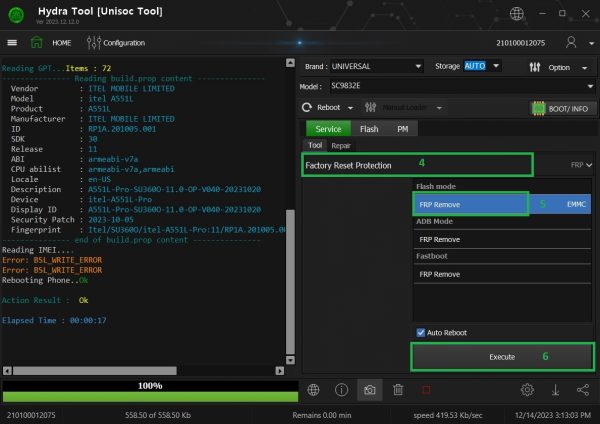Select Flash mode FRP Remove
Viewport: 600px width, 424px height.
pyautogui.click(x=502, y=204)
